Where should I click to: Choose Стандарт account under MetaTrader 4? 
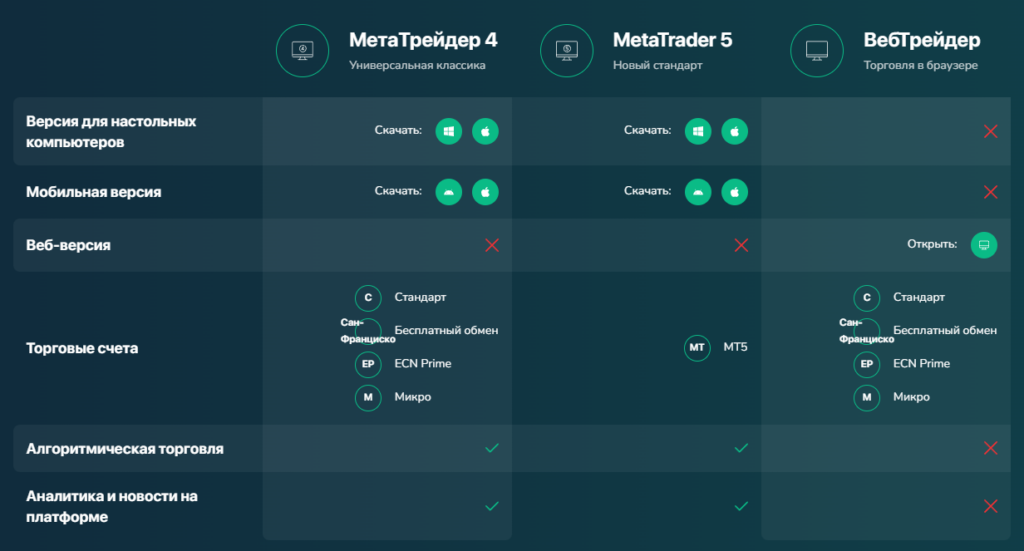[x=420, y=298]
